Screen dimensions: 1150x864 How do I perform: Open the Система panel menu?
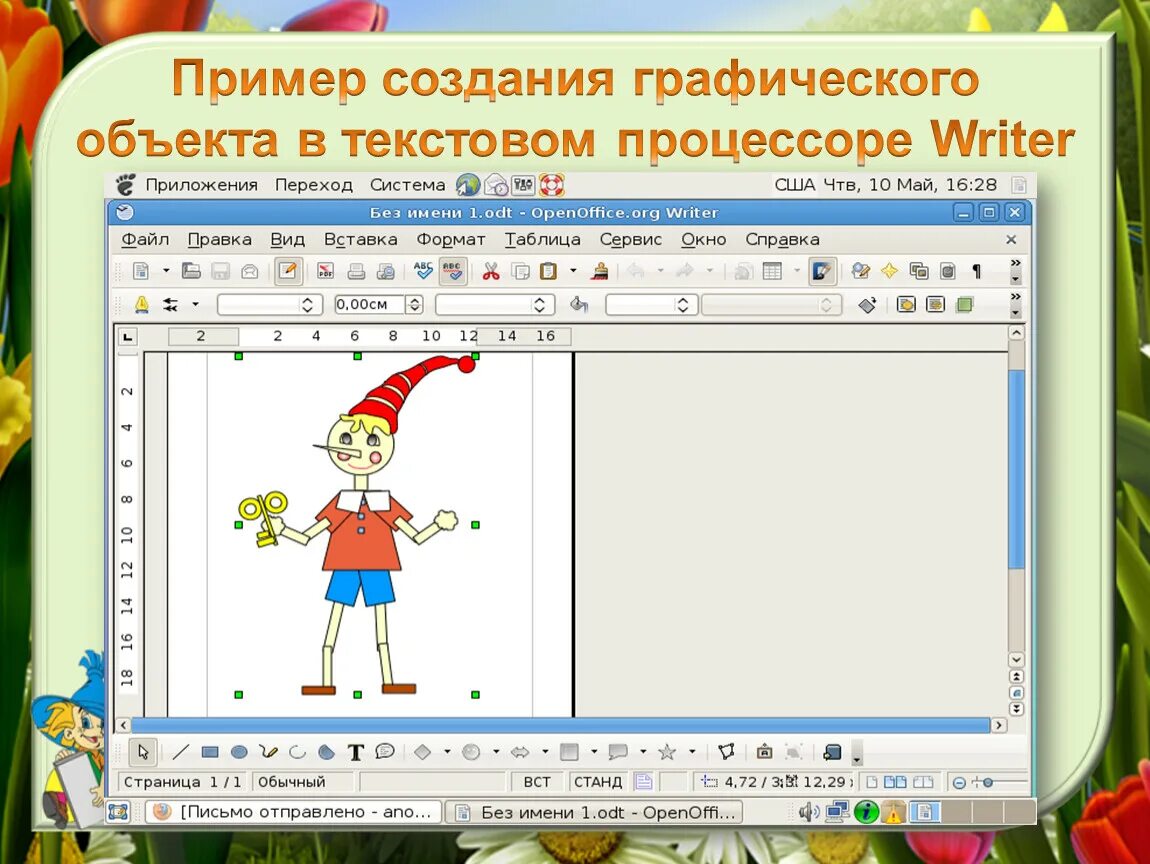click(408, 185)
